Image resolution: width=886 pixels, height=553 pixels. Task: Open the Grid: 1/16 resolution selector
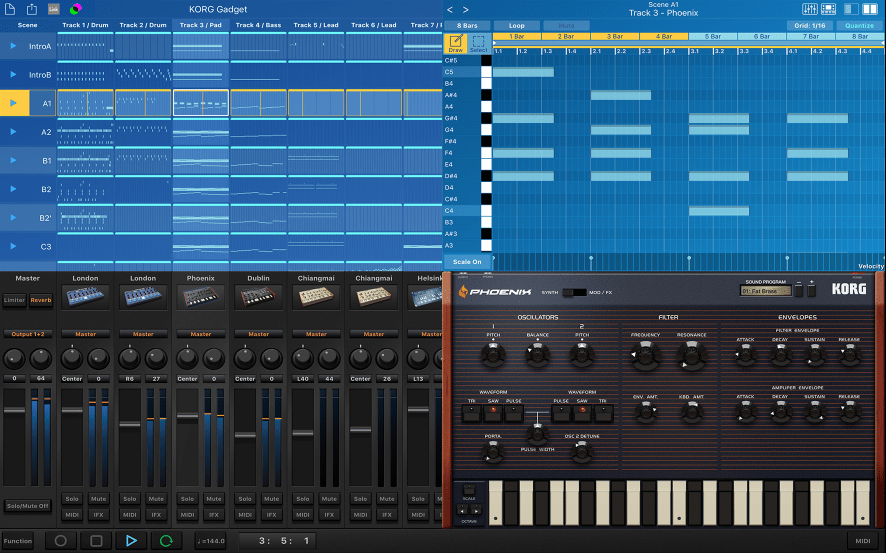pyautogui.click(x=810, y=25)
